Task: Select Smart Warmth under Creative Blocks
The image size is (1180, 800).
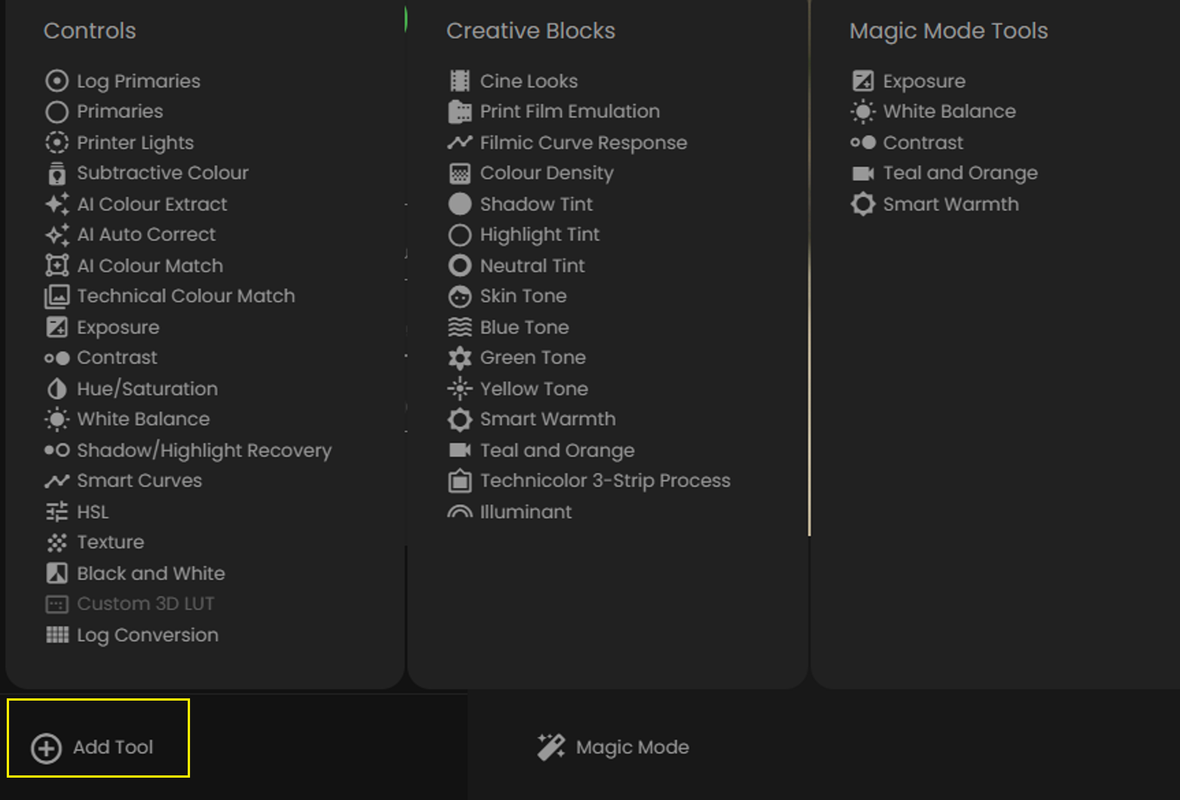Action: click(x=532, y=419)
